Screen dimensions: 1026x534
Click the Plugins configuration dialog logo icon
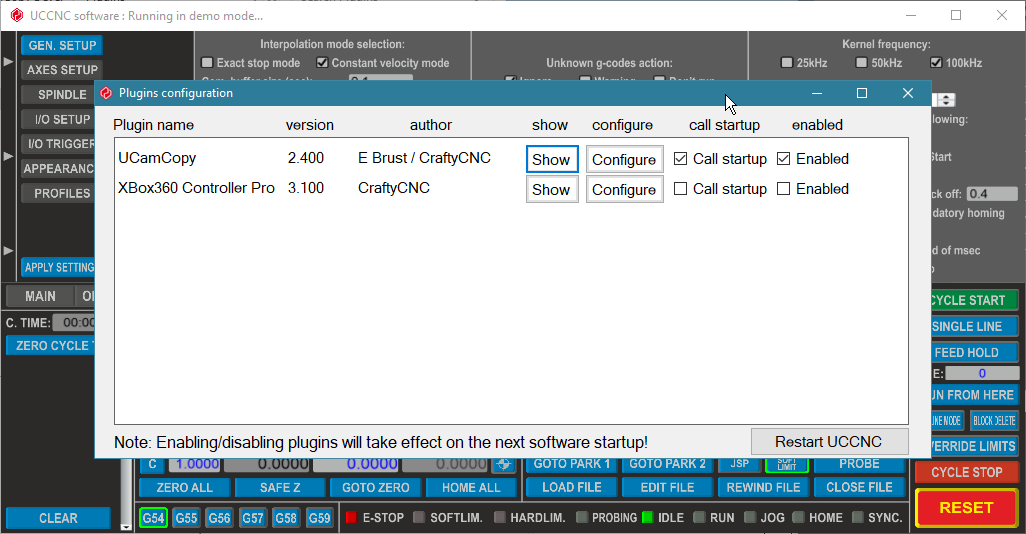106,94
